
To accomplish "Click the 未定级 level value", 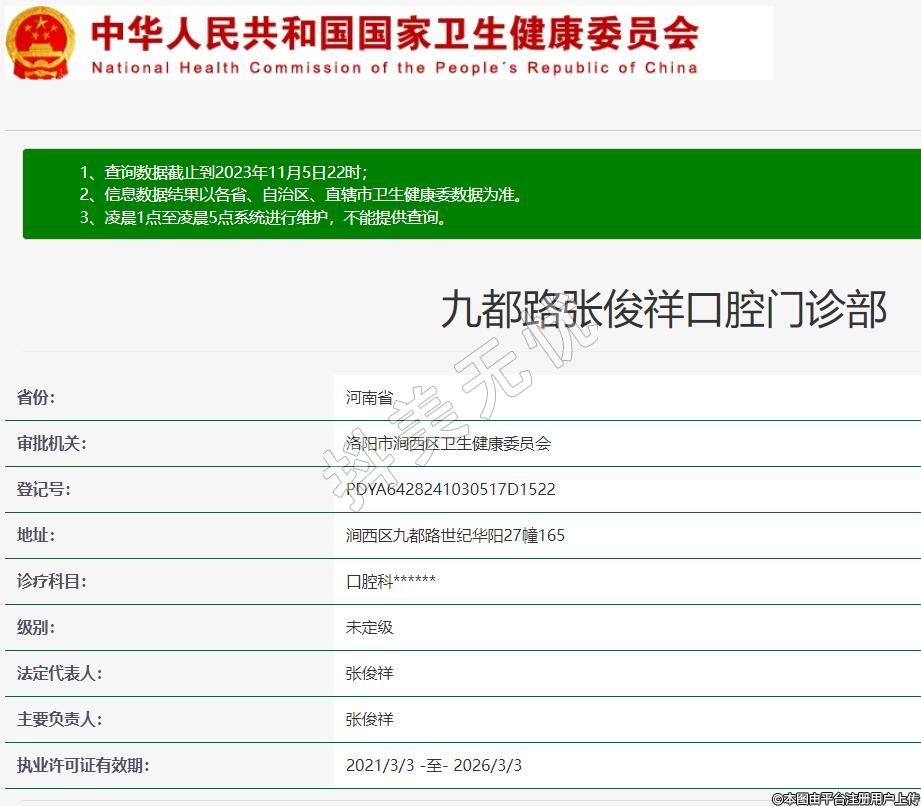I will click(369, 627).
